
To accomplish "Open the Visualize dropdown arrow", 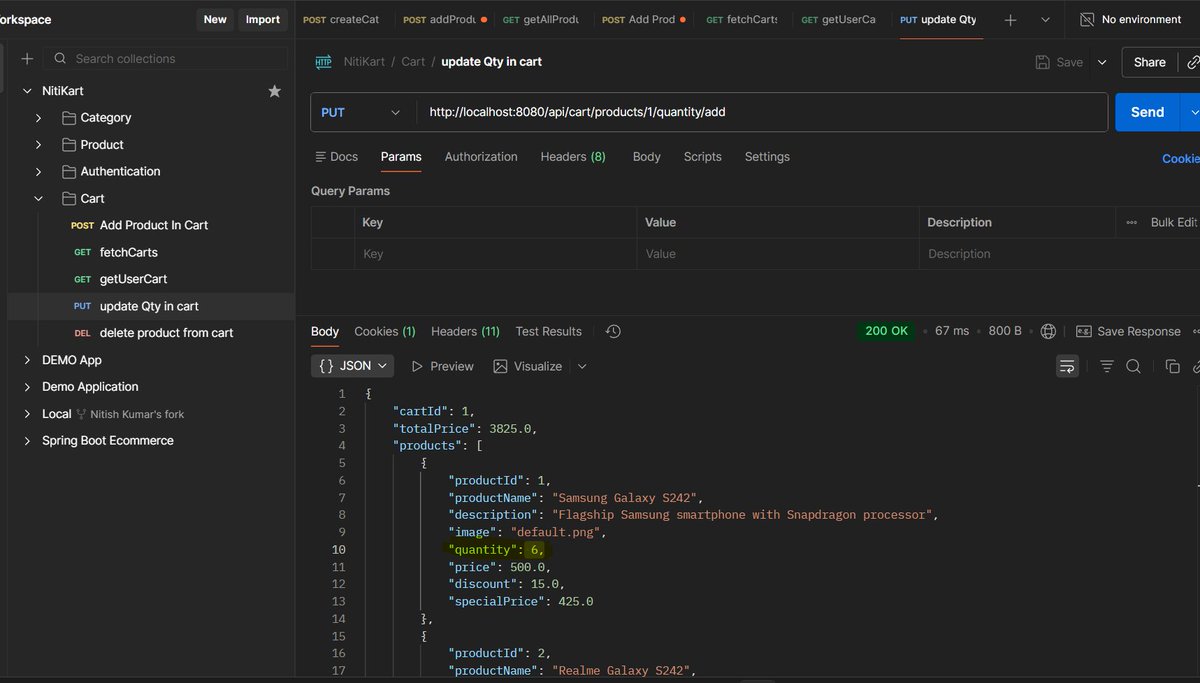I will click(x=582, y=367).
